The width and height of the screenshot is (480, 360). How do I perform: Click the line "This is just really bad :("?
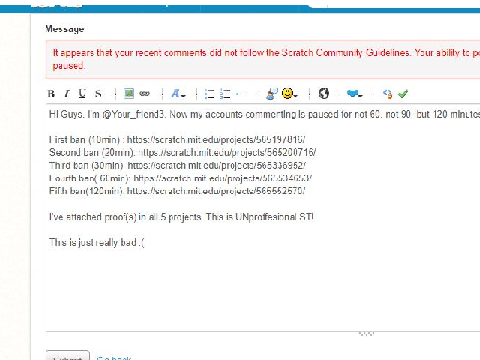97,242
